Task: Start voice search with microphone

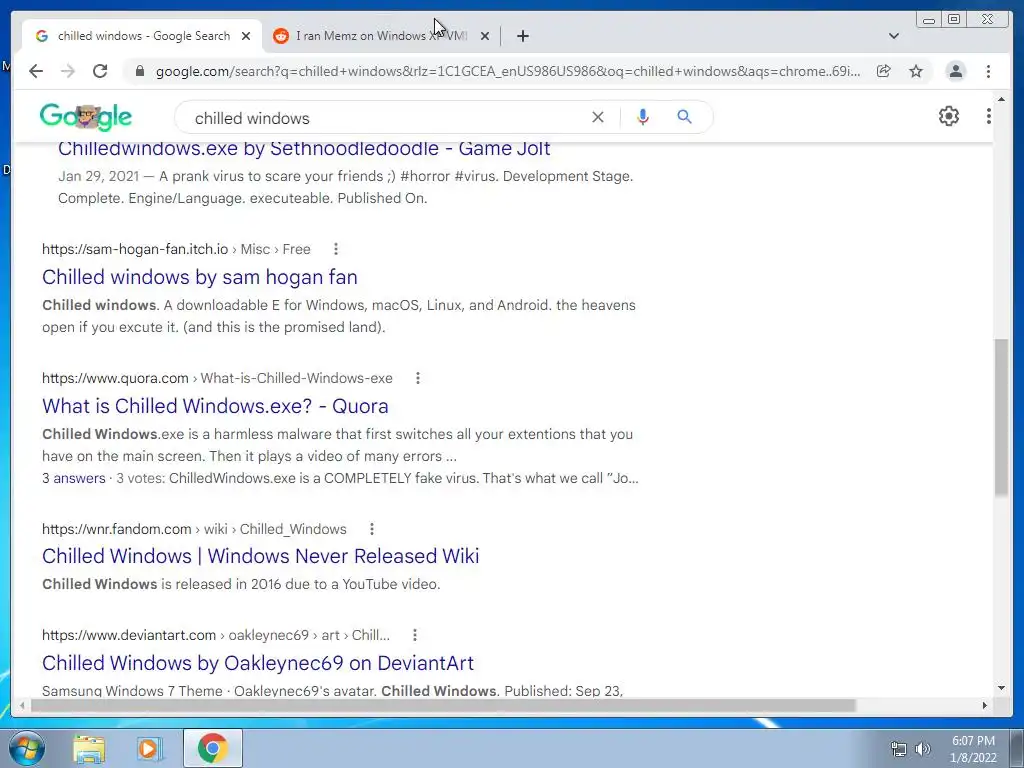Action: point(643,117)
